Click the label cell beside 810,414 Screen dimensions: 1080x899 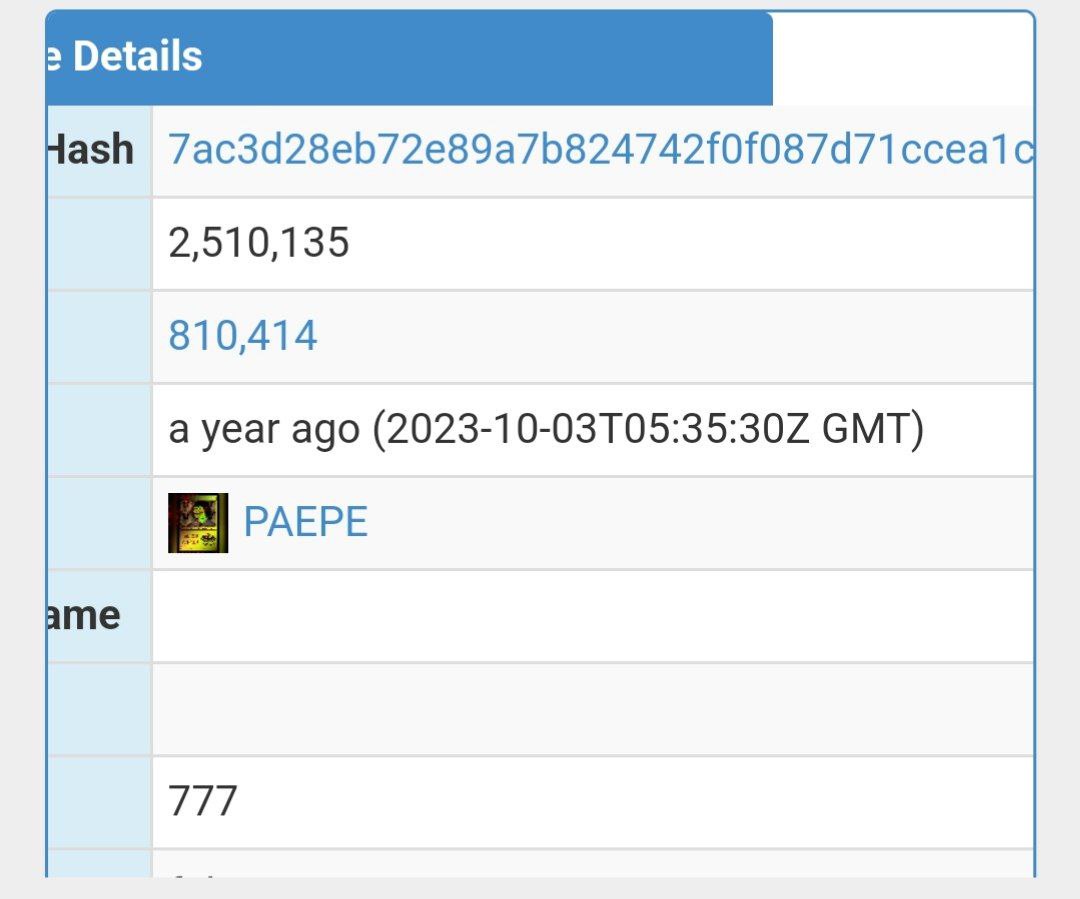99,336
